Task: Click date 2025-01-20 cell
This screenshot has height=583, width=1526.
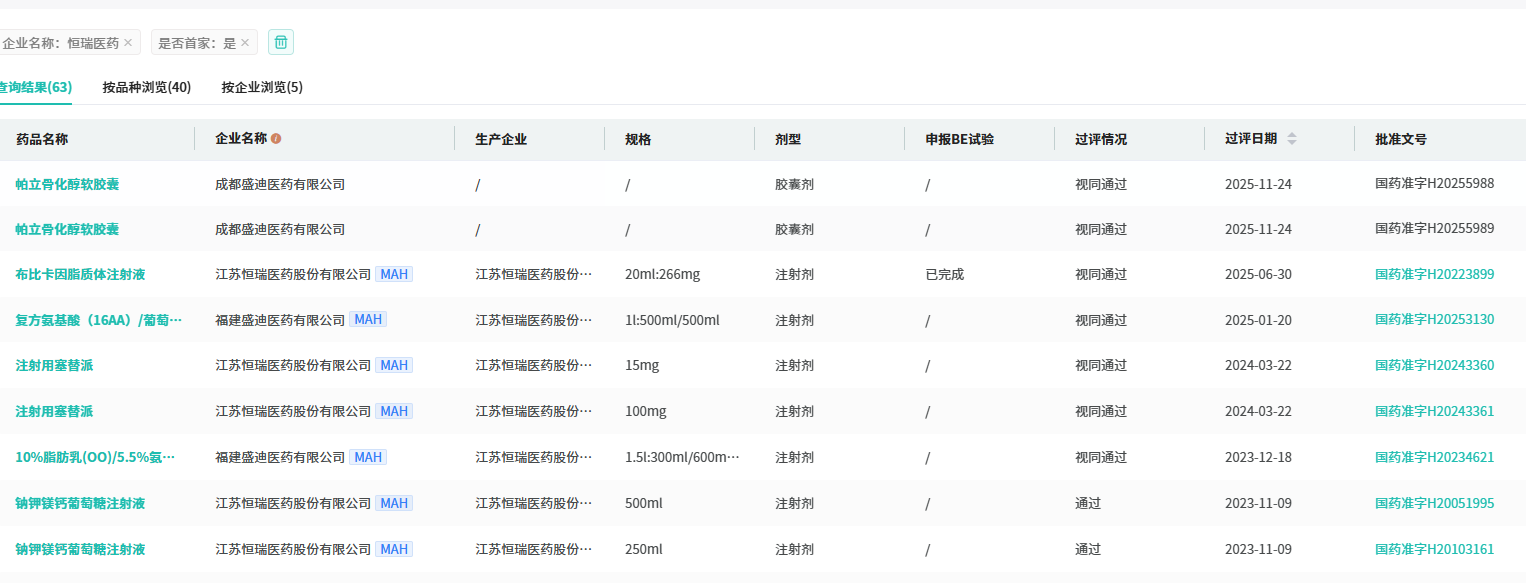Action: [x=1258, y=320]
